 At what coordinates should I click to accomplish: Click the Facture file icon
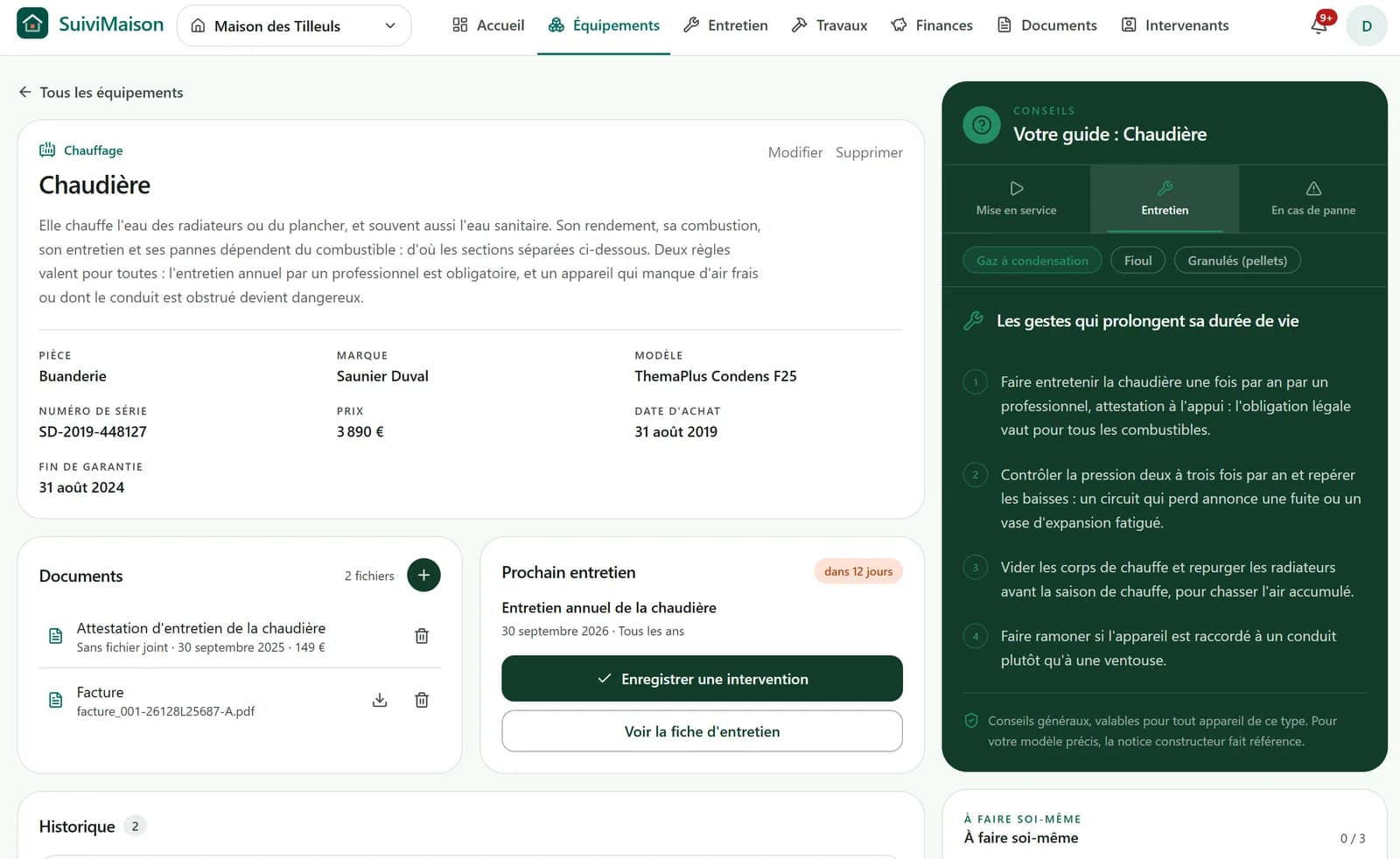pyautogui.click(x=55, y=700)
